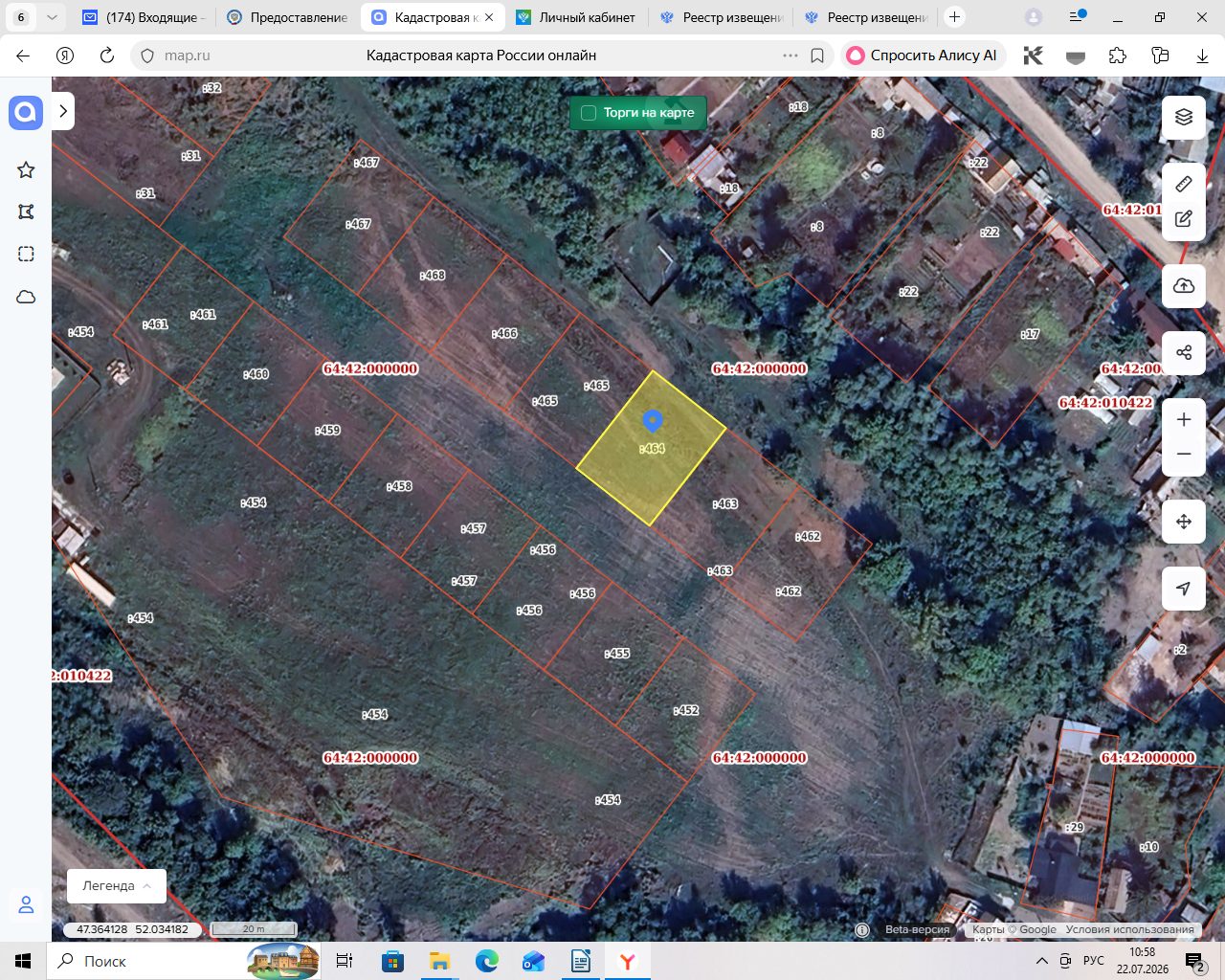Switch to the Предоставление tab
The width and height of the screenshot is (1225, 980).
point(288,17)
